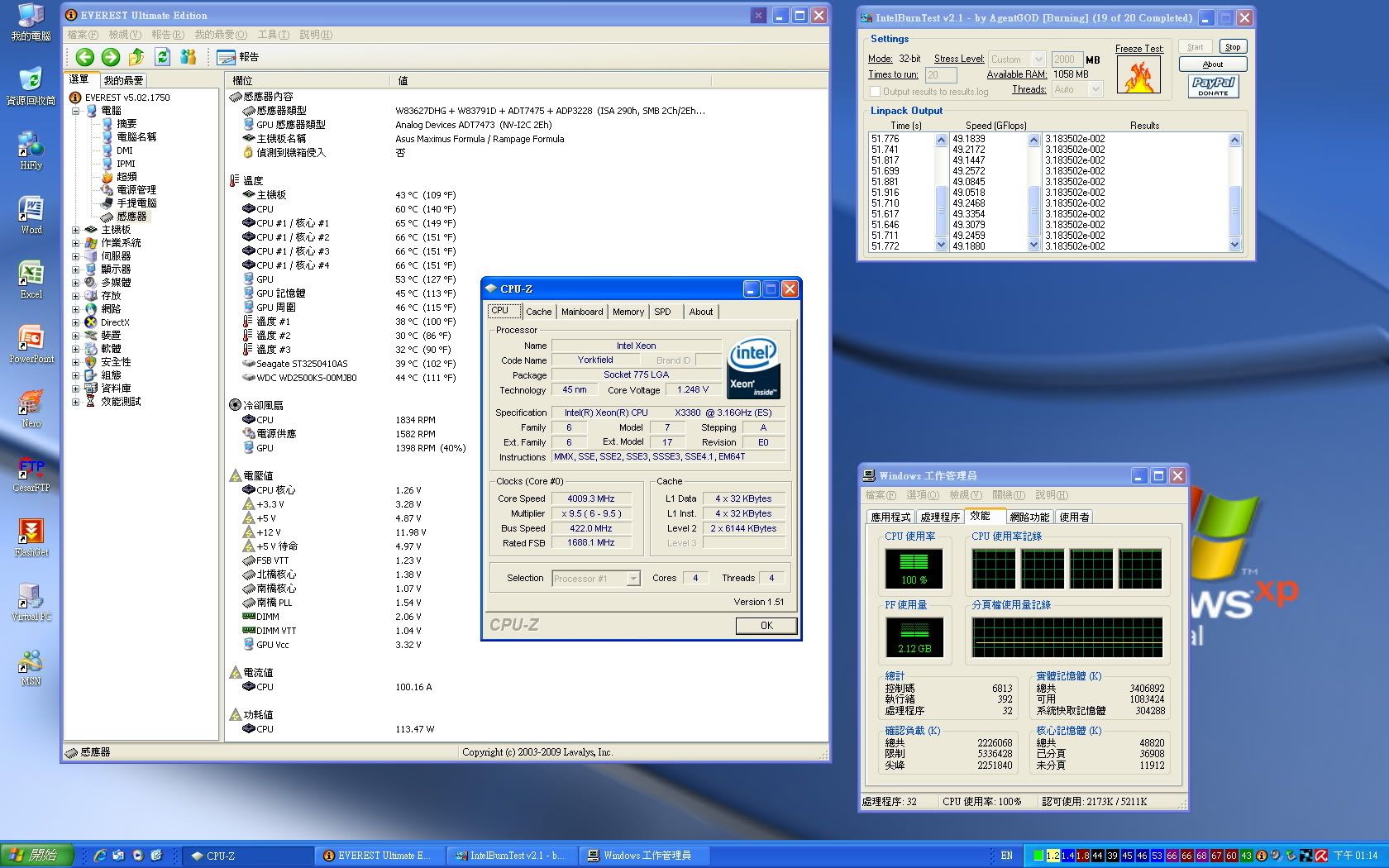Open the Recycle Bin desktop icon
1389x868 pixels.
[31, 87]
